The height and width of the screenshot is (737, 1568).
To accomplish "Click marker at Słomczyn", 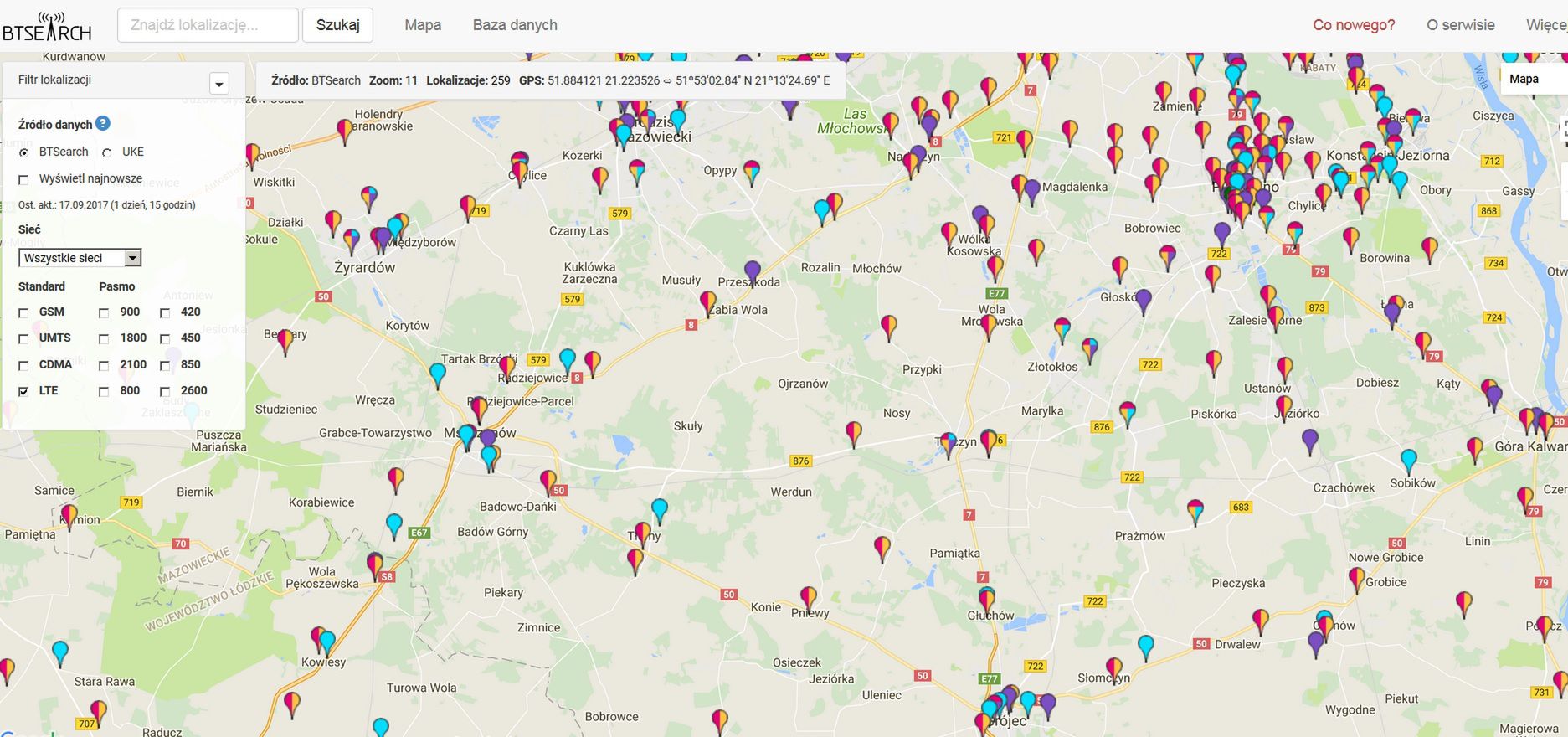I will (1114, 669).
